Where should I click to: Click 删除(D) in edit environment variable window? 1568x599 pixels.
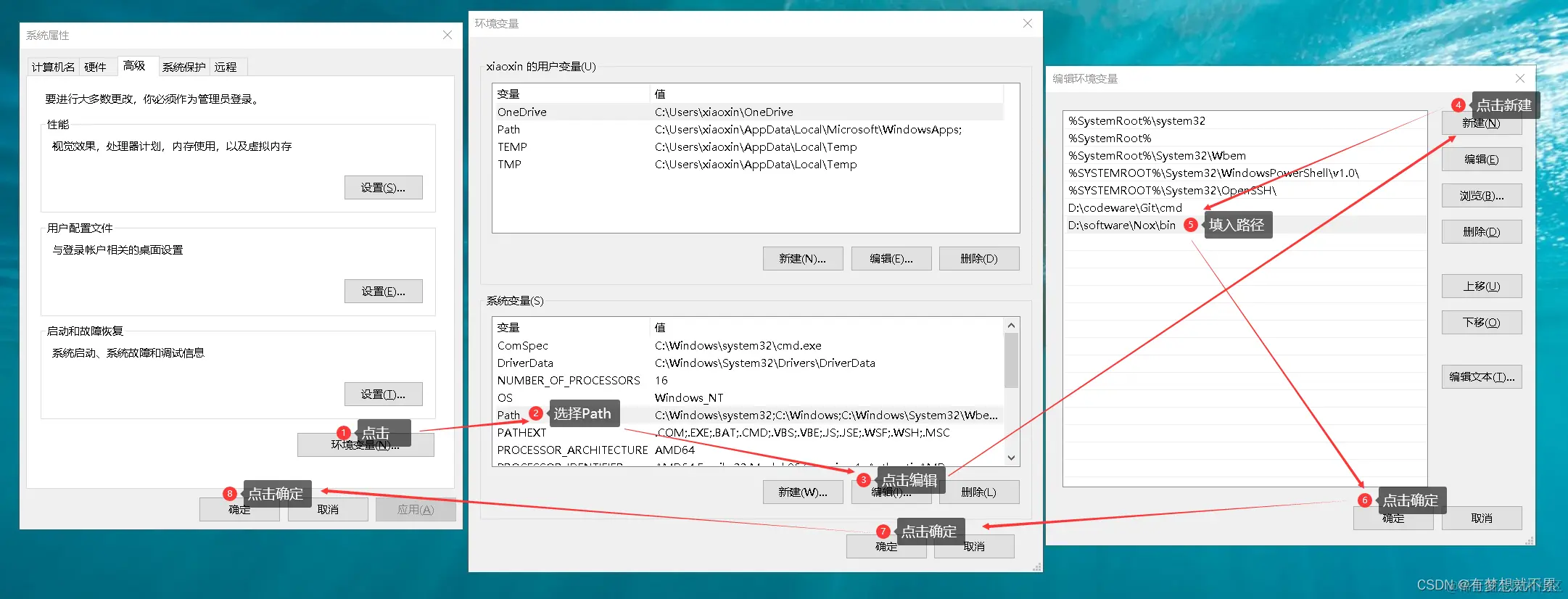click(1482, 231)
